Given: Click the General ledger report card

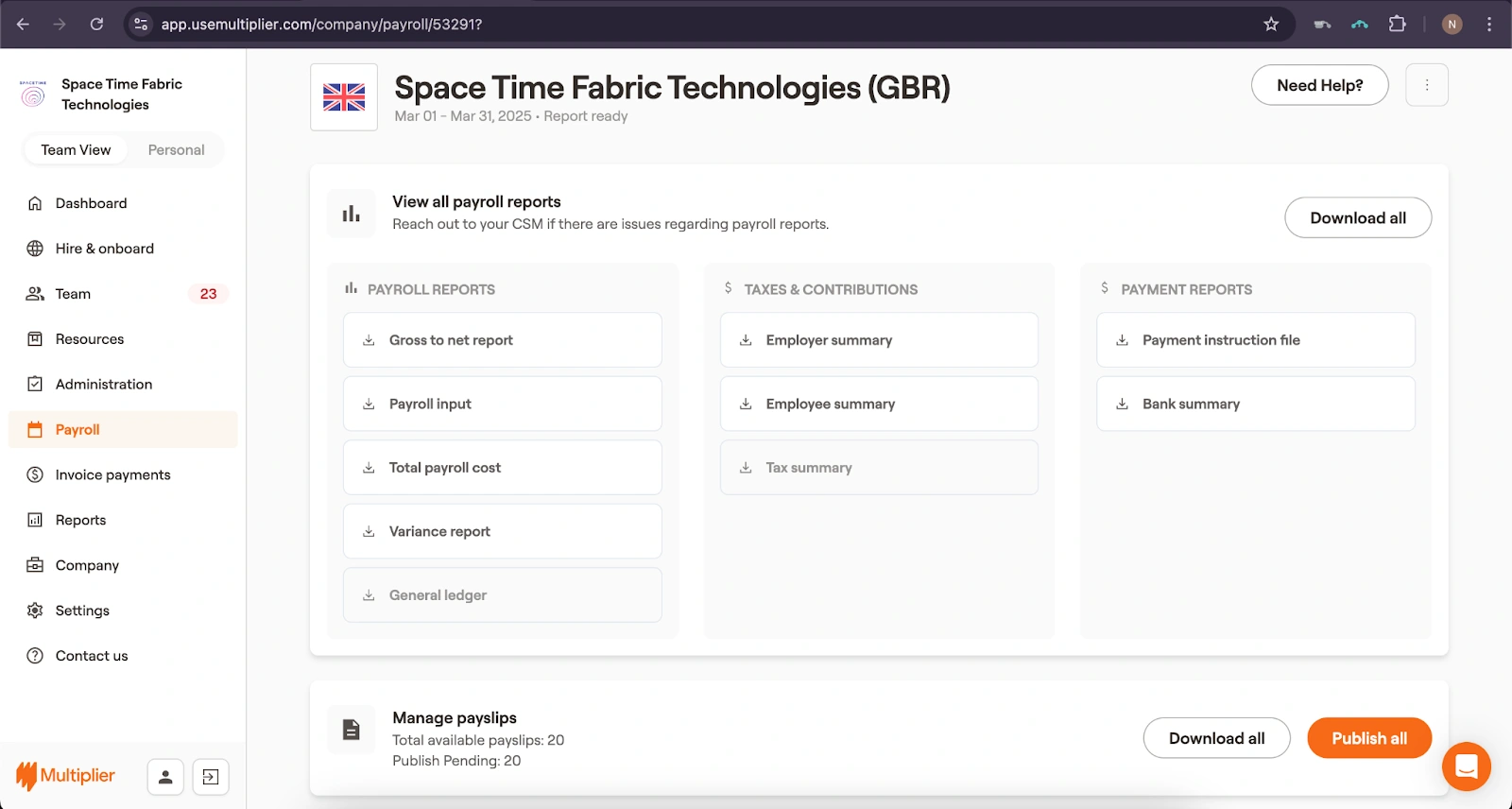Looking at the screenshot, I should coord(503,595).
